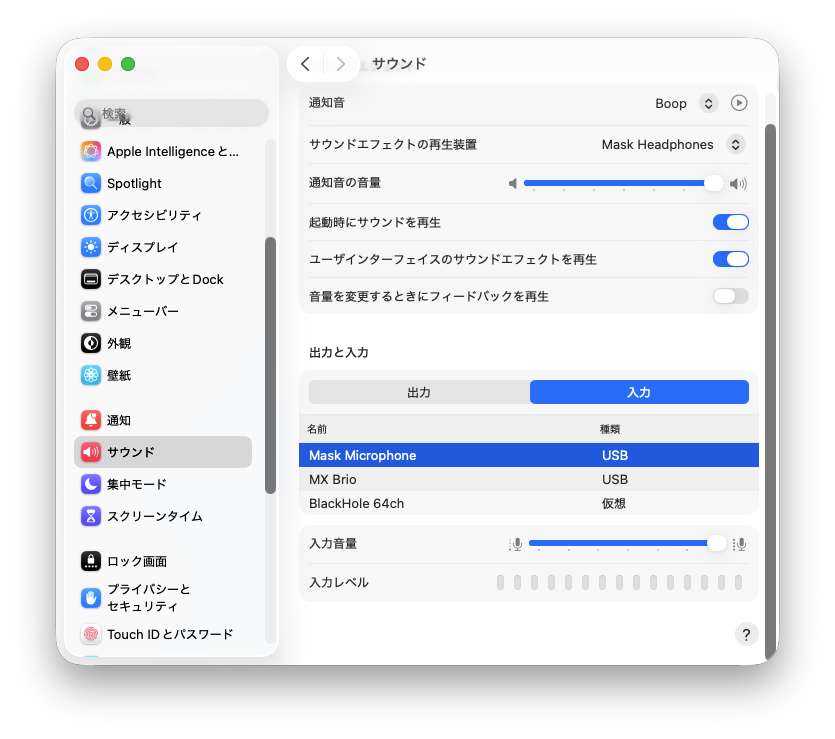
Task: Open 集中モード moon icon
Action: 91,484
